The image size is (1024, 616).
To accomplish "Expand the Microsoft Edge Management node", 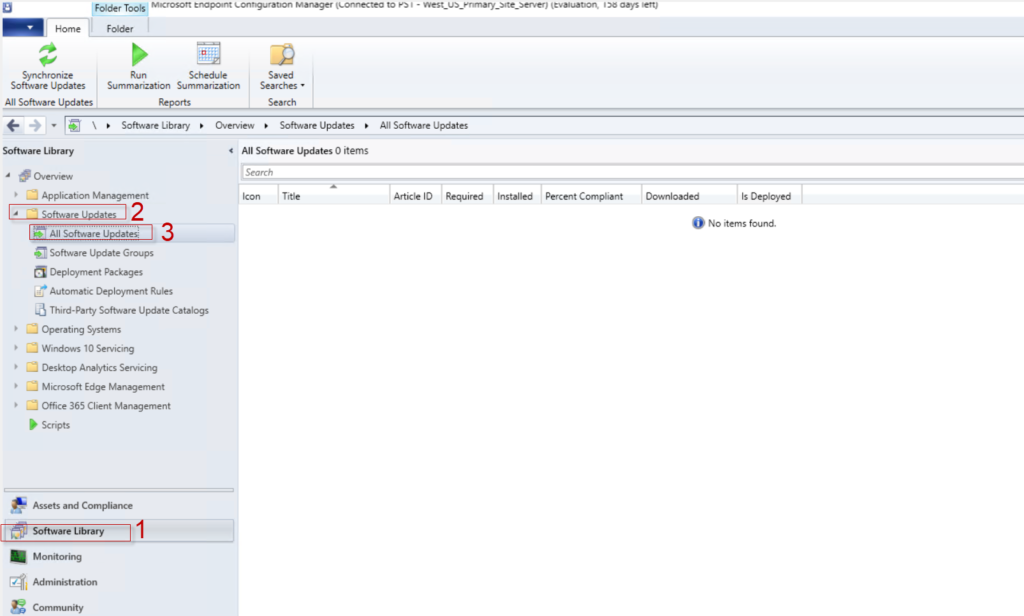I will (x=16, y=386).
